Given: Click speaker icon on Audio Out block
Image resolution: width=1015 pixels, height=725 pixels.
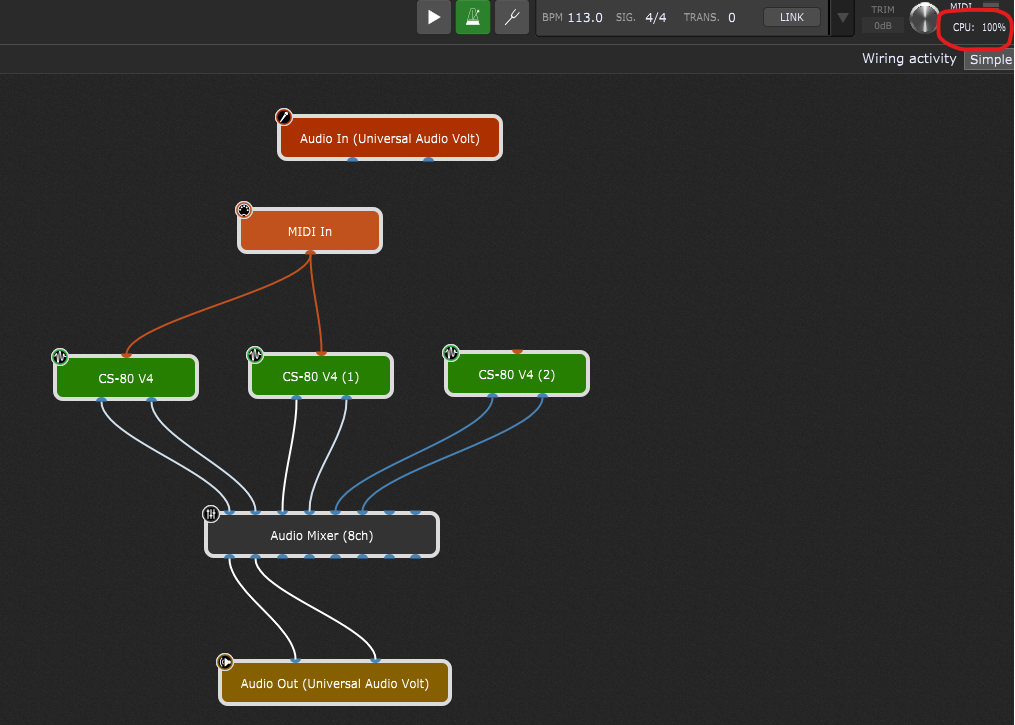Looking at the screenshot, I should point(225,662).
